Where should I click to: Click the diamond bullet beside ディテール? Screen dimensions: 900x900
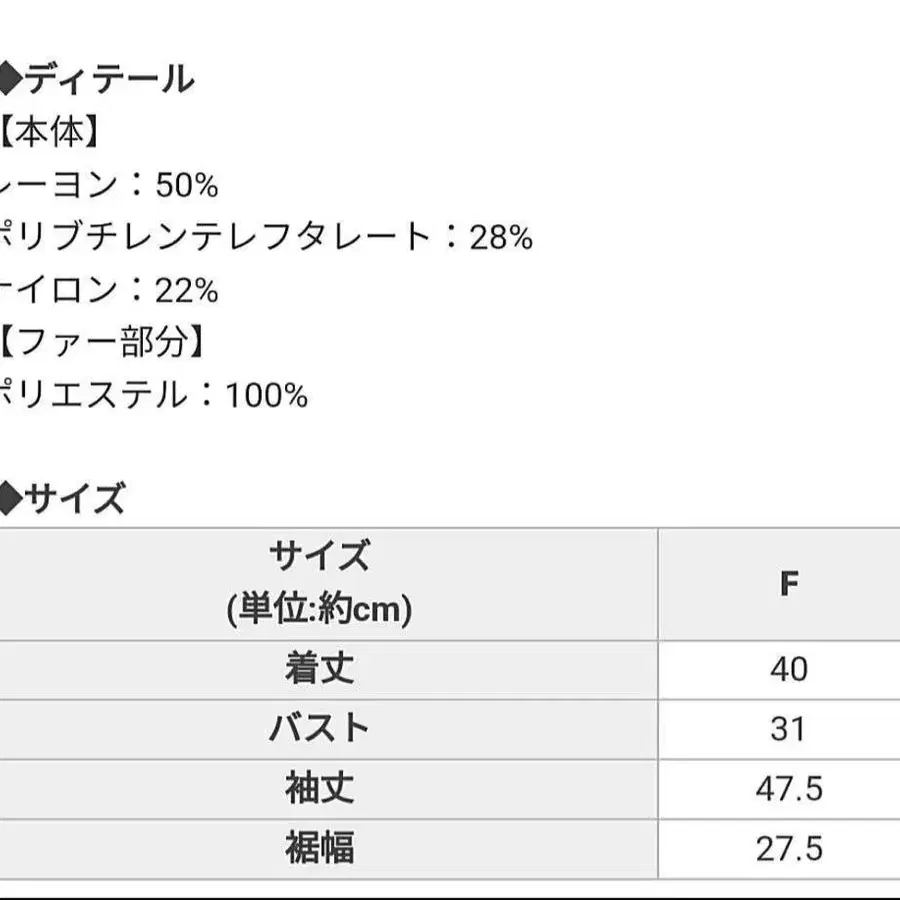pos(9,78)
